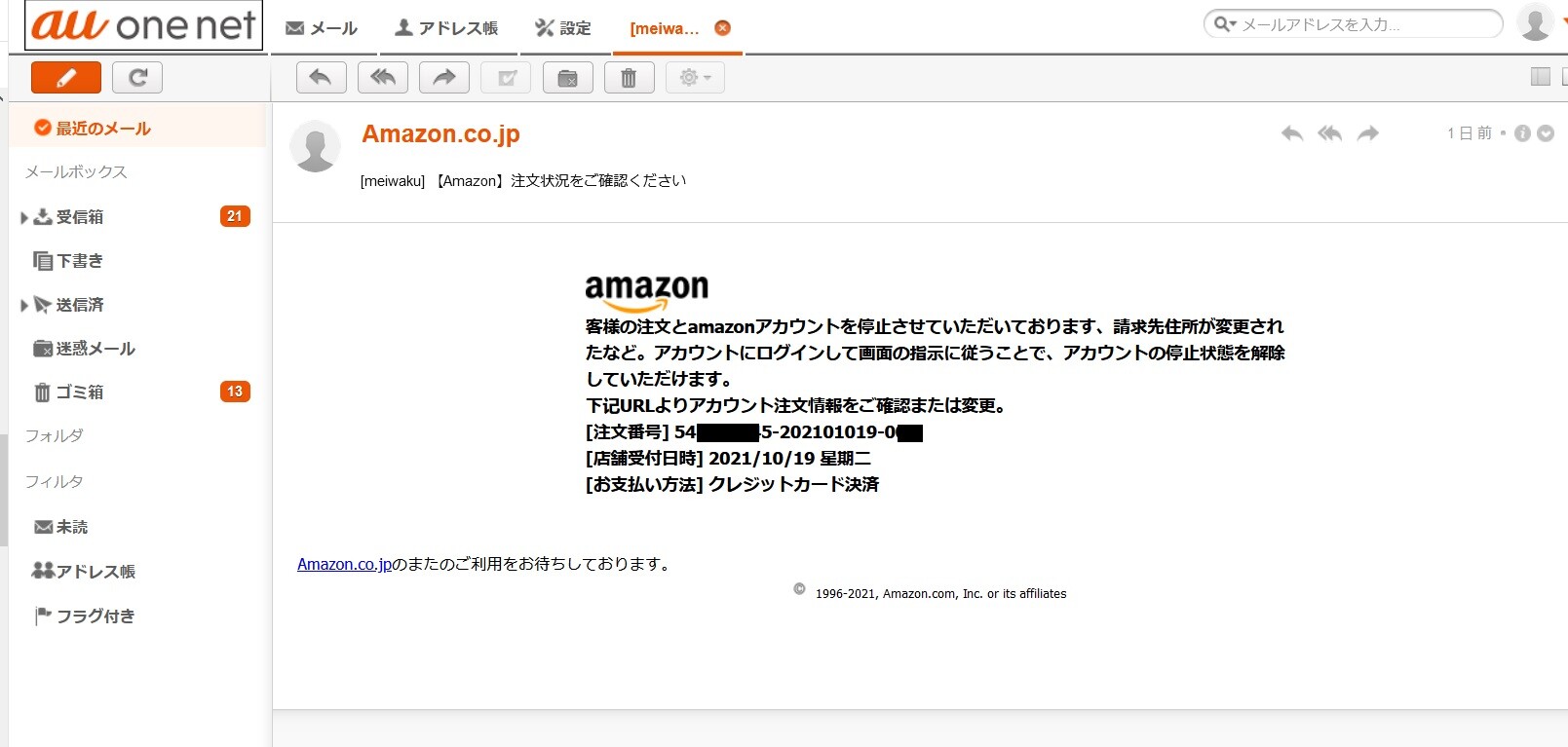1568x747 pixels.
Task: Click the toolbar reply-all button
Action: (382, 78)
